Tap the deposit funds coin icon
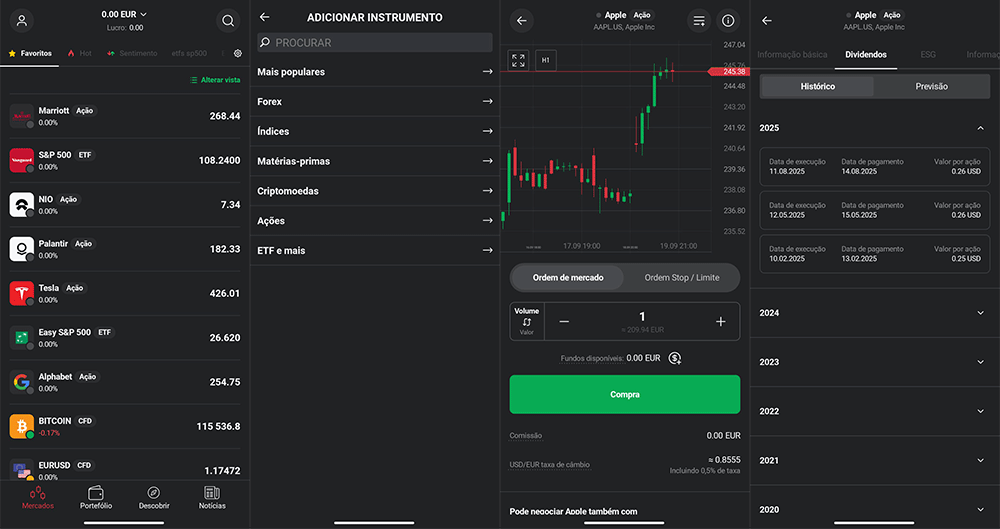 coord(675,358)
